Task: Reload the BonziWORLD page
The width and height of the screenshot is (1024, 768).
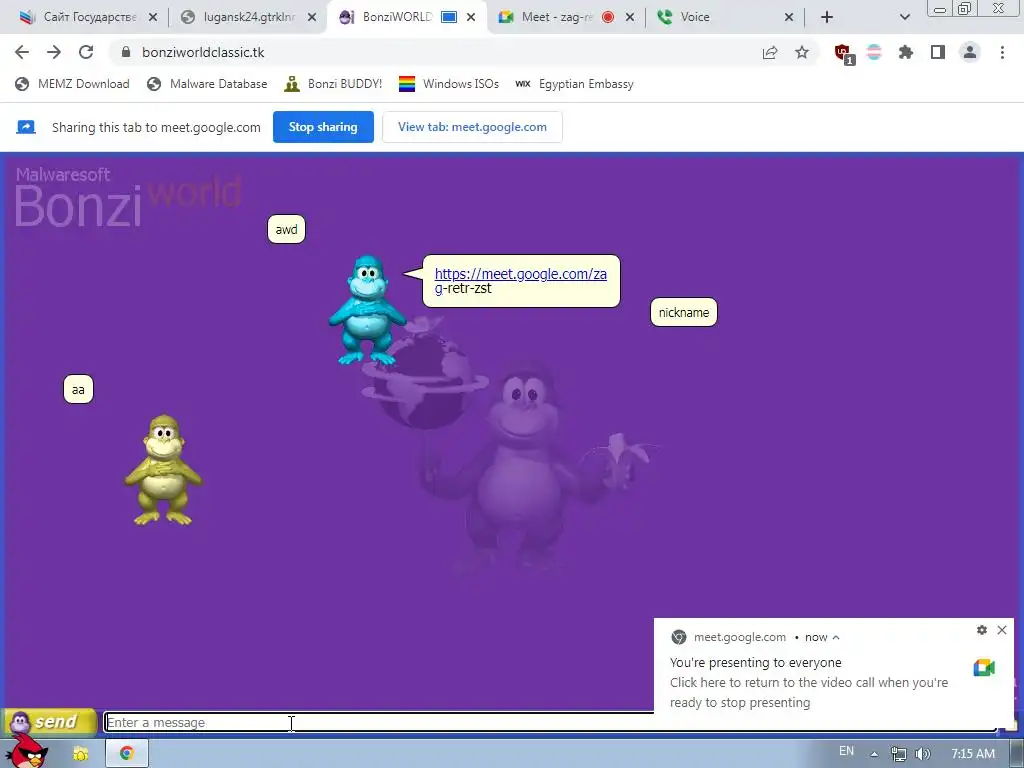Action: [86, 52]
